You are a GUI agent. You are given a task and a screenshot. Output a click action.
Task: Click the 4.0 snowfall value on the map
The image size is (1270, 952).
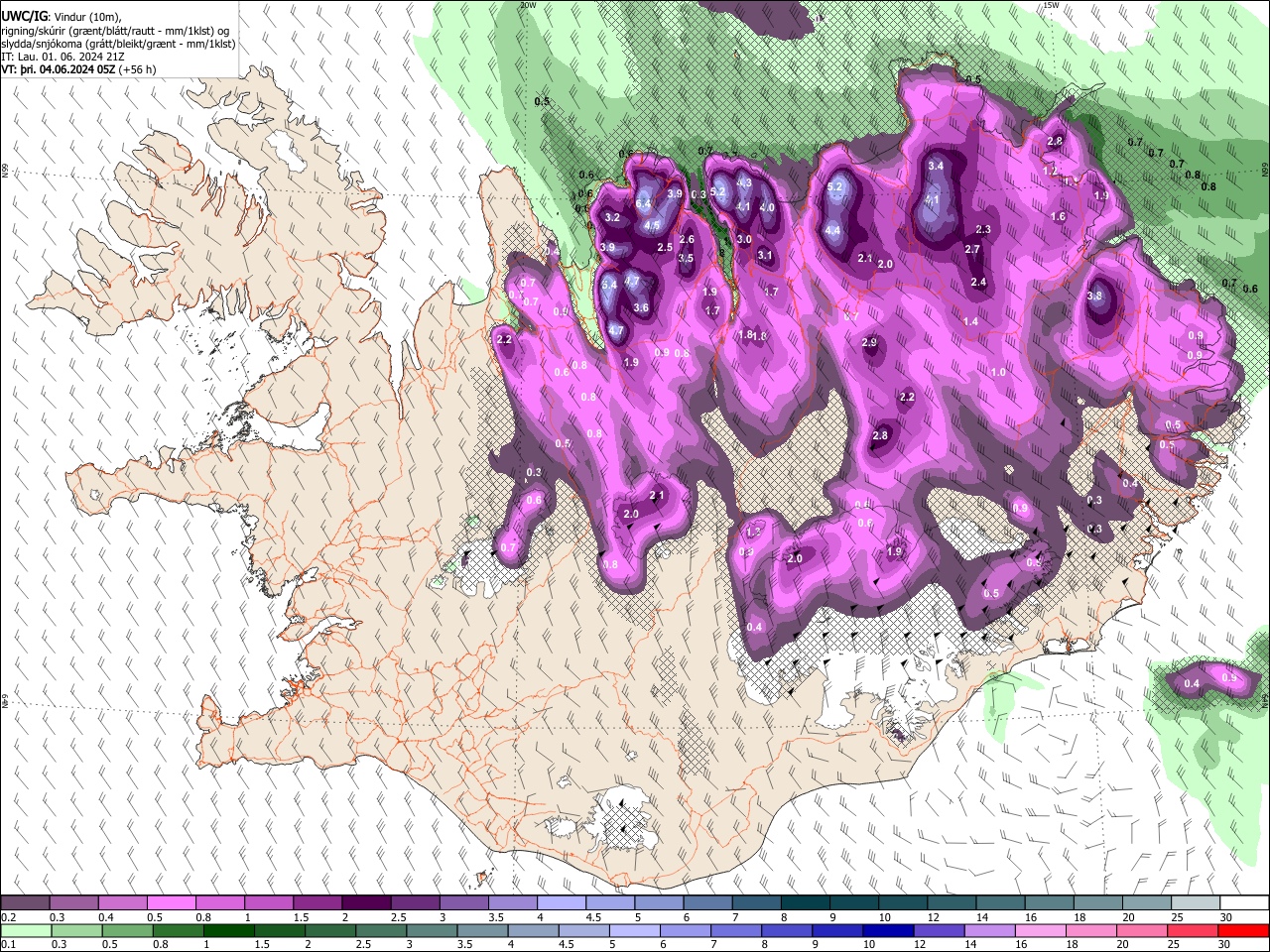[x=767, y=207]
